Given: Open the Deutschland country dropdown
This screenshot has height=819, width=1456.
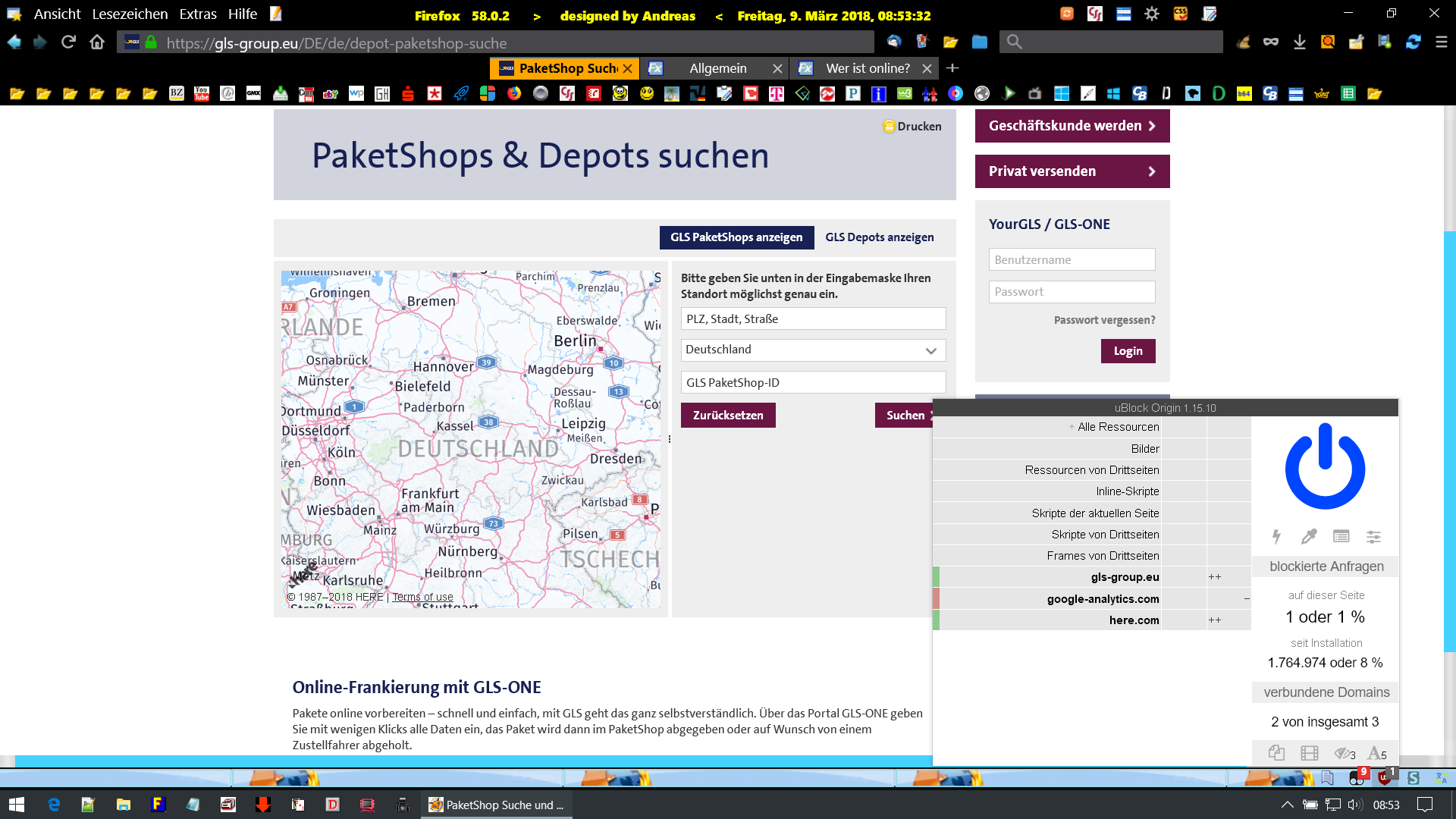Looking at the screenshot, I should pyautogui.click(x=813, y=350).
